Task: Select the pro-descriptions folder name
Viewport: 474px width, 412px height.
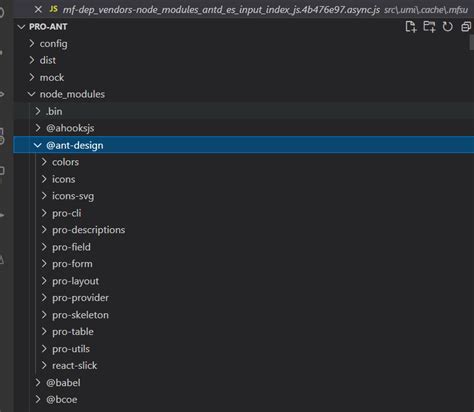Action: pyautogui.click(x=89, y=230)
